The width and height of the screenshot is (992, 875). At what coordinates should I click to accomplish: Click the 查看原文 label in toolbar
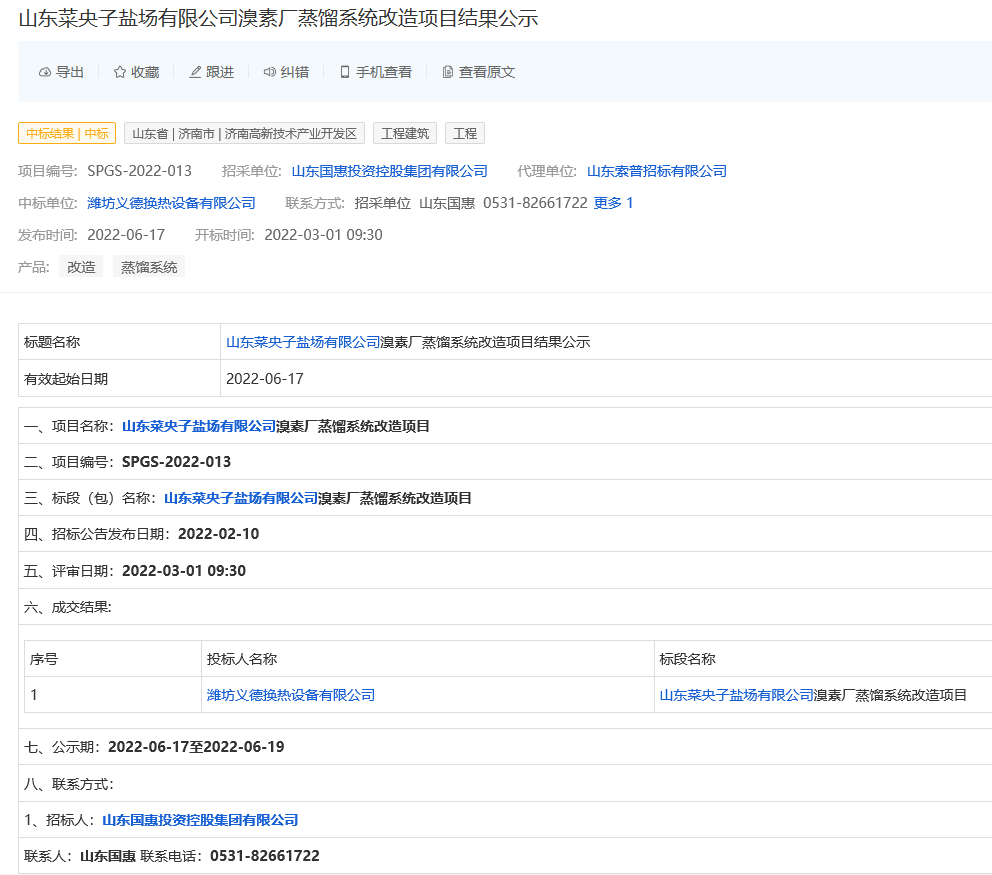(x=487, y=72)
